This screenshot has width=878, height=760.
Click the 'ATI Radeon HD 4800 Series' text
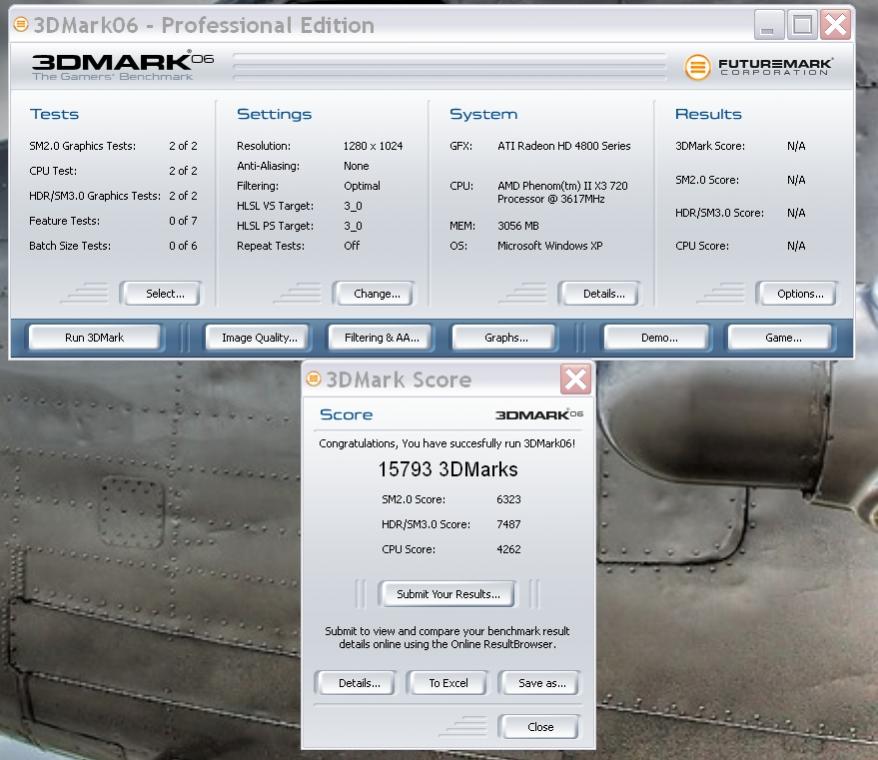click(x=564, y=146)
